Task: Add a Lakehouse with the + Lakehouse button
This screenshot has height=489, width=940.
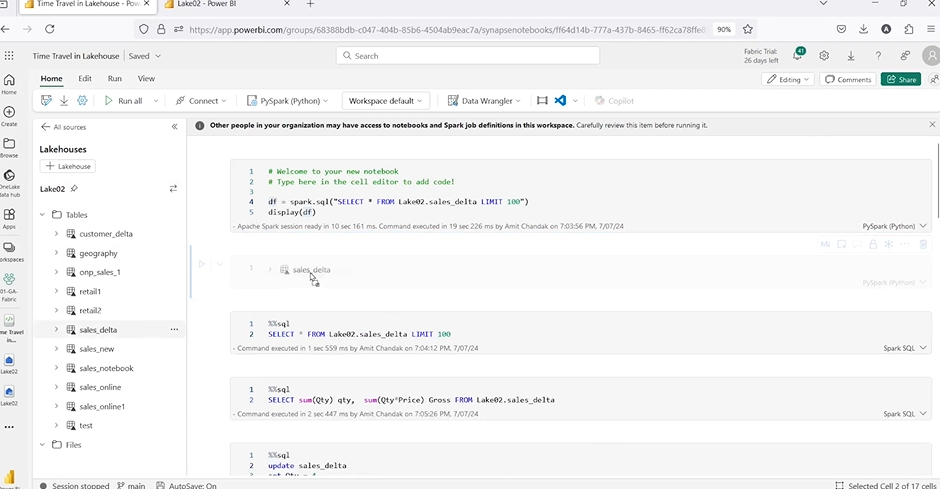Action: 68,166
